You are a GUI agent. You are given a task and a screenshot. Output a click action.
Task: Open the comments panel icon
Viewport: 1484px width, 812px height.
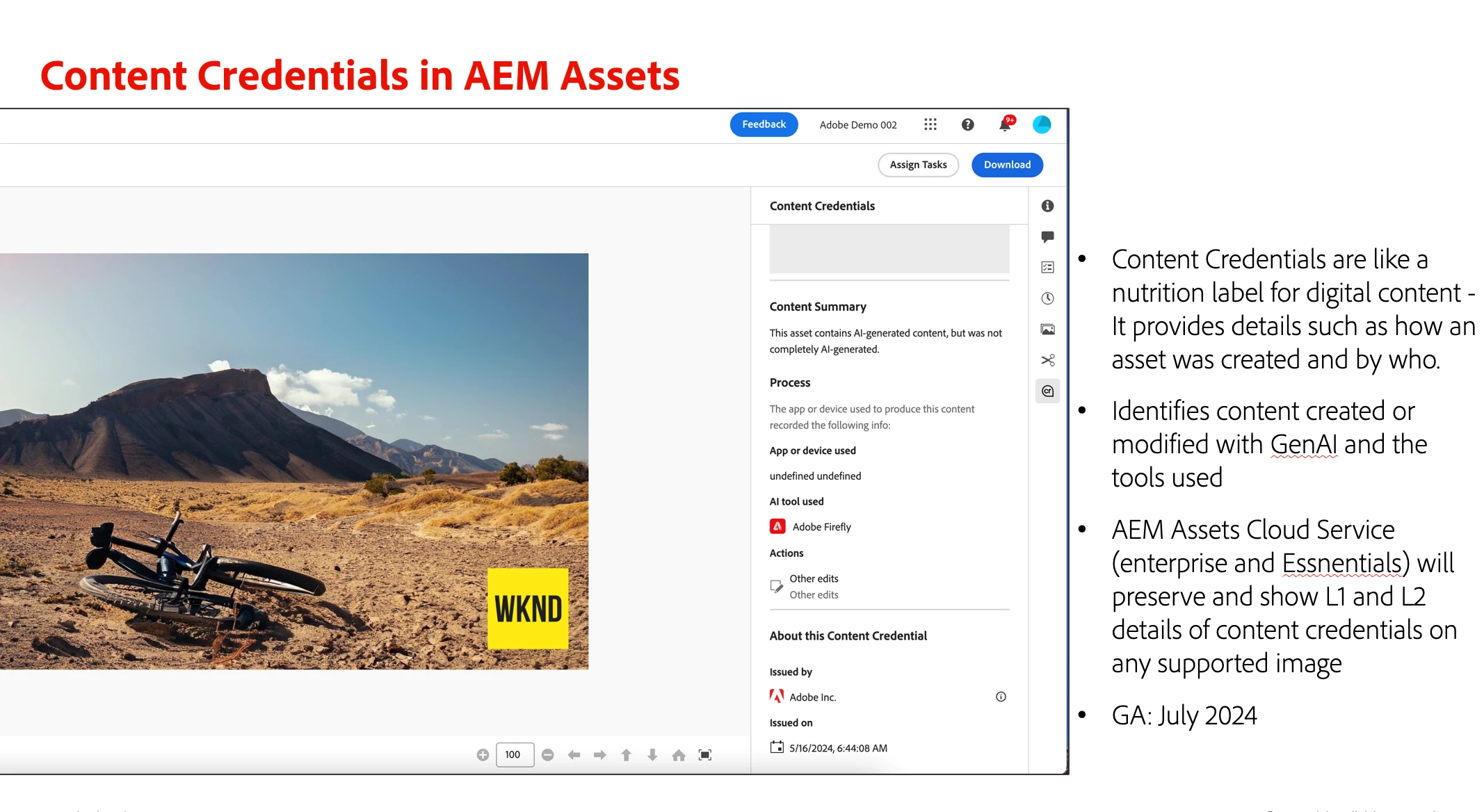coord(1047,237)
